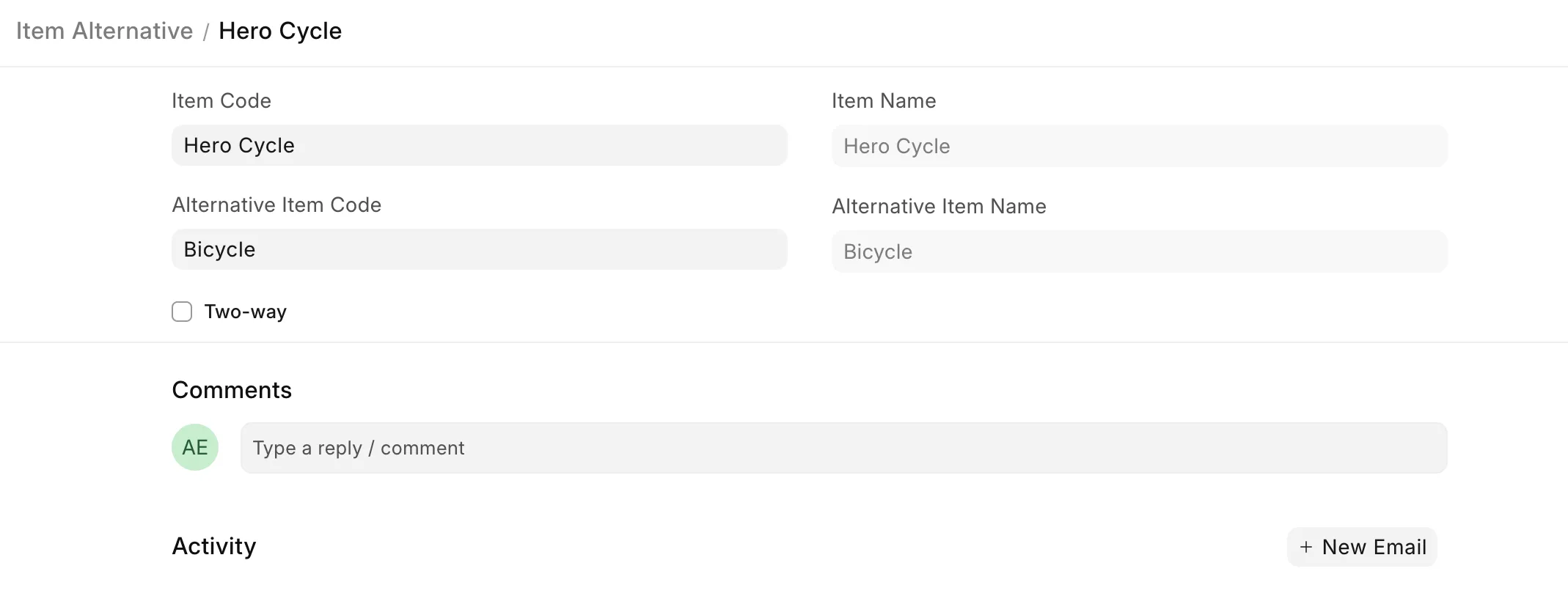
Task: Click the Item Code label
Action: (221, 100)
